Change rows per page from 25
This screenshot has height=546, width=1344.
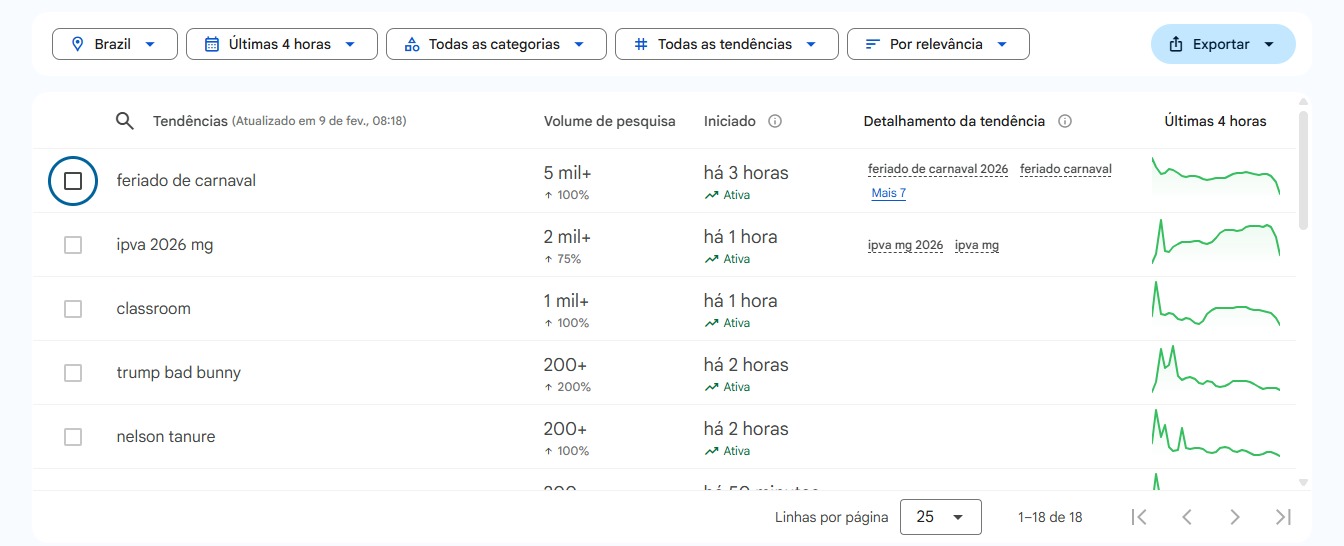tap(940, 517)
